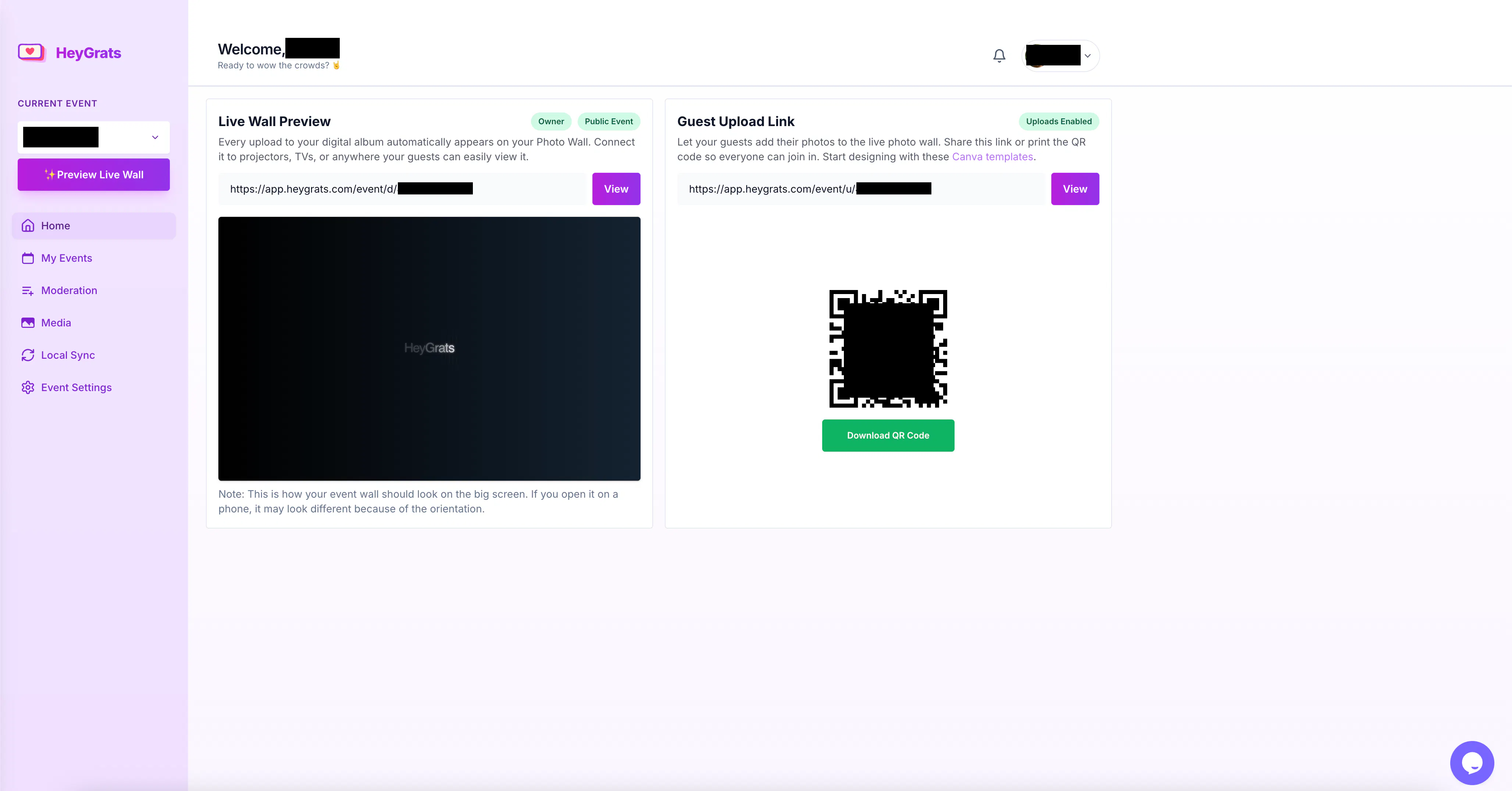
Task: Click the Uploads Enabled badge
Action: (x=1058, y=121)
